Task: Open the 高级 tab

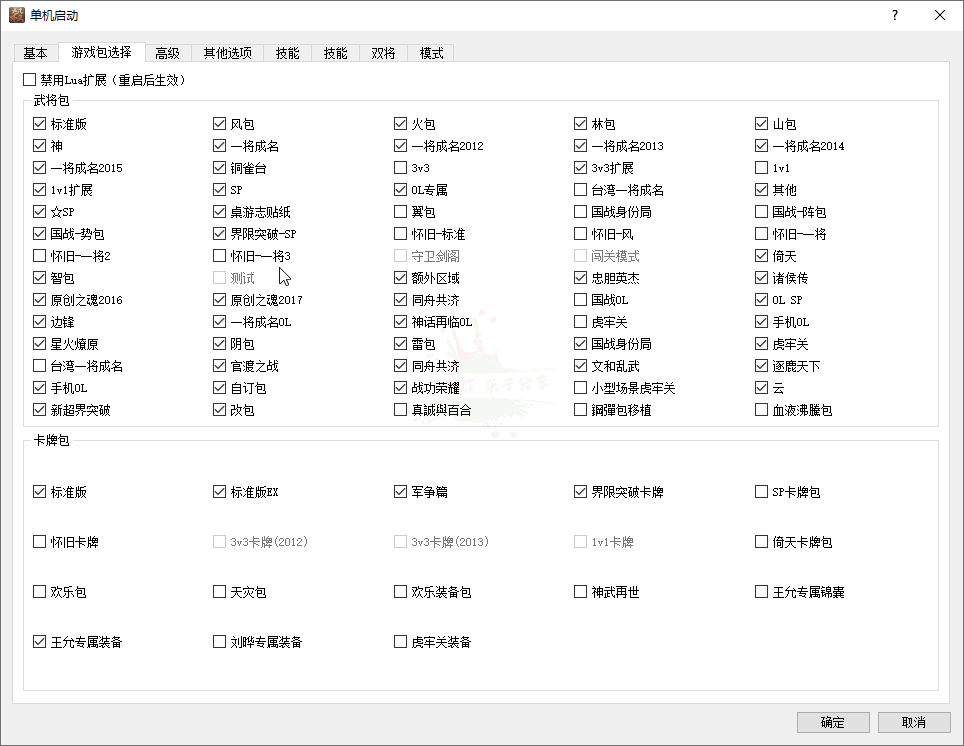Action: (167, 53)
